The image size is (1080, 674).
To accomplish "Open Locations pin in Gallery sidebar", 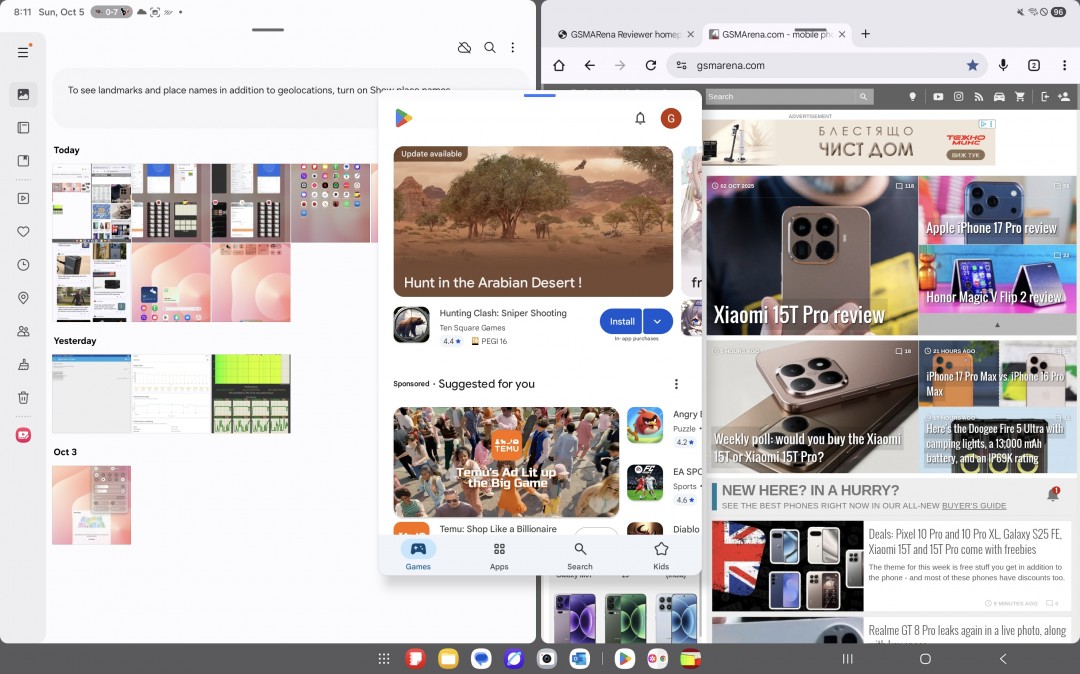I will pyautogui.click(x=23, y=298).
